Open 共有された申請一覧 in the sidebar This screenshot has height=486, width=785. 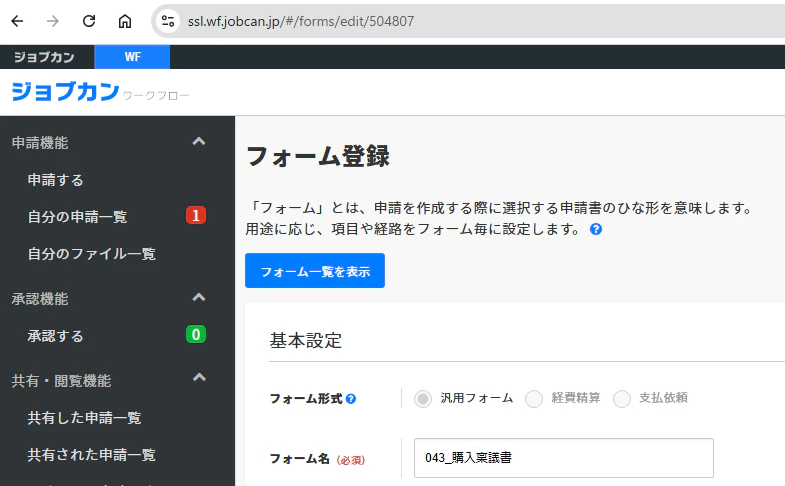92,454
